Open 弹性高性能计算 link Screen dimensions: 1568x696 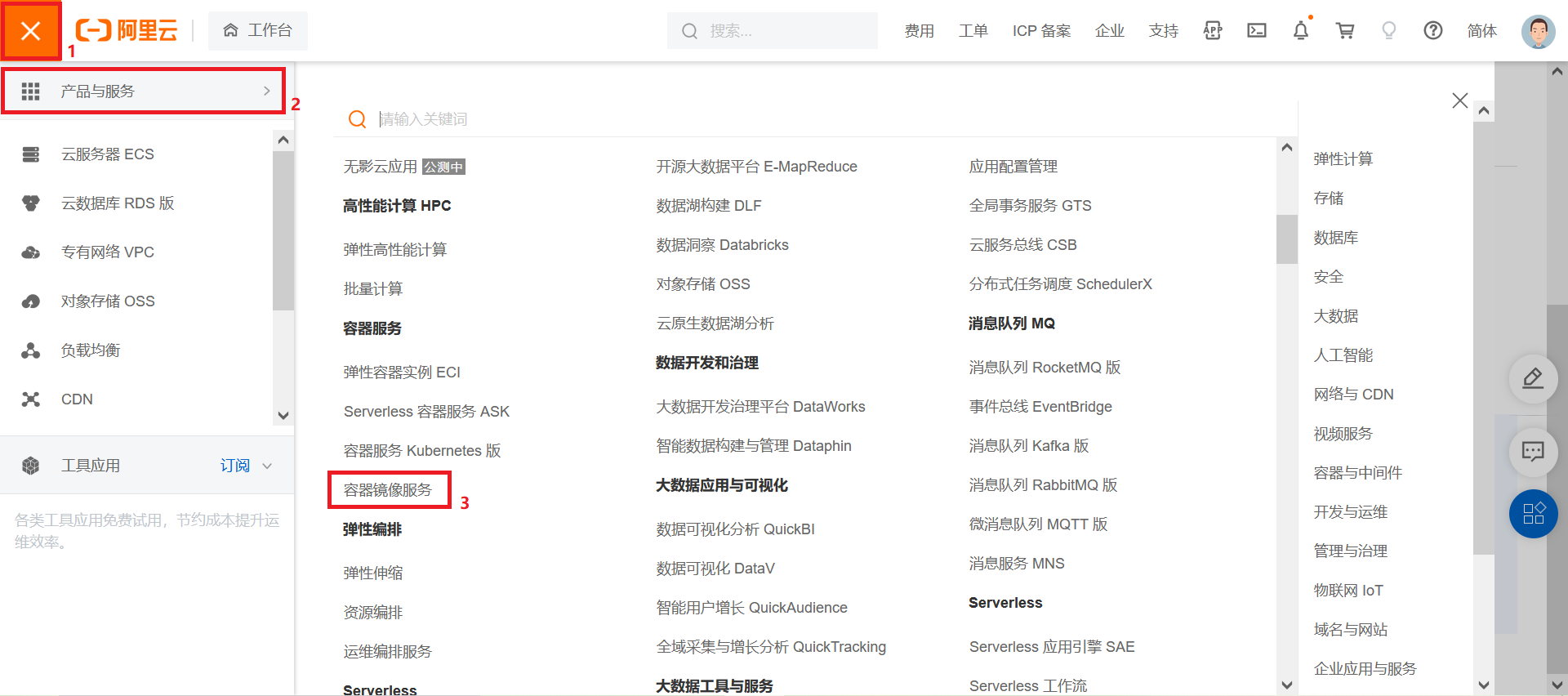coord(394,250)
